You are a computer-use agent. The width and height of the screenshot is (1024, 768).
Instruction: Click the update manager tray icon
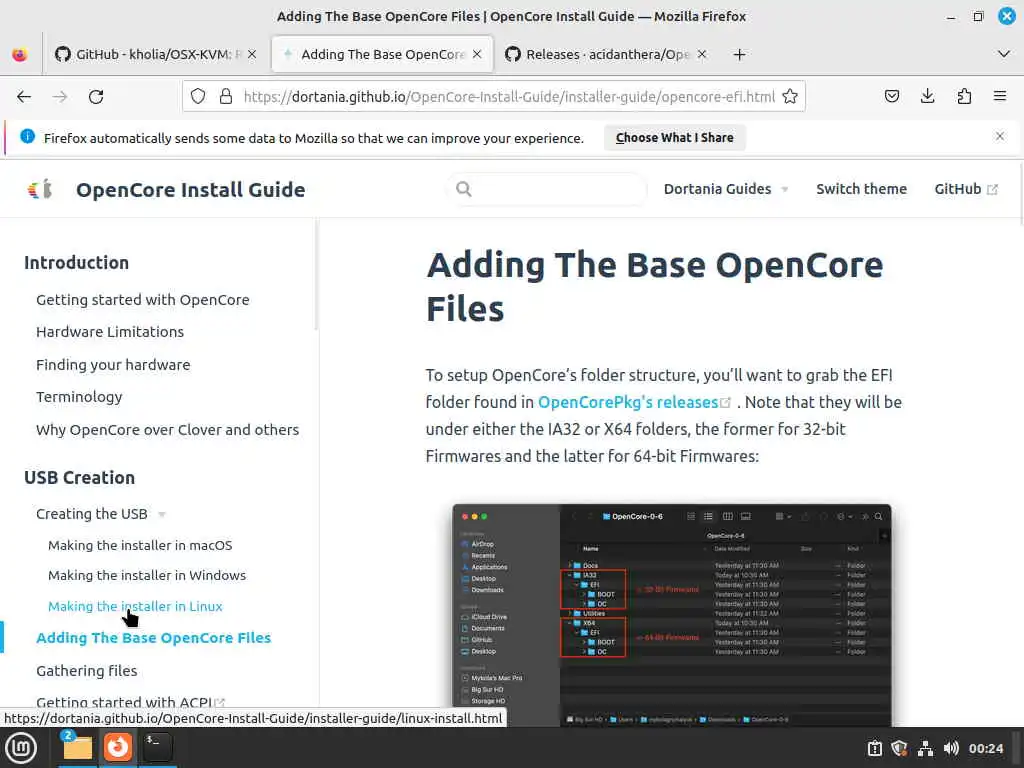pyautogui.click(x=875, y=748)
